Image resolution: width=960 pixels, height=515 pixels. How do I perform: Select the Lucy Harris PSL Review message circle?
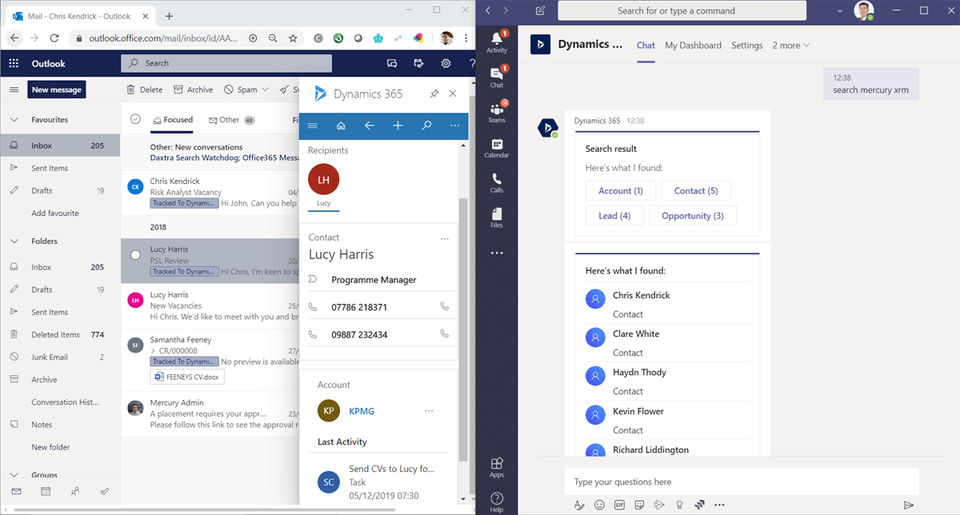(x=136, y=255)
